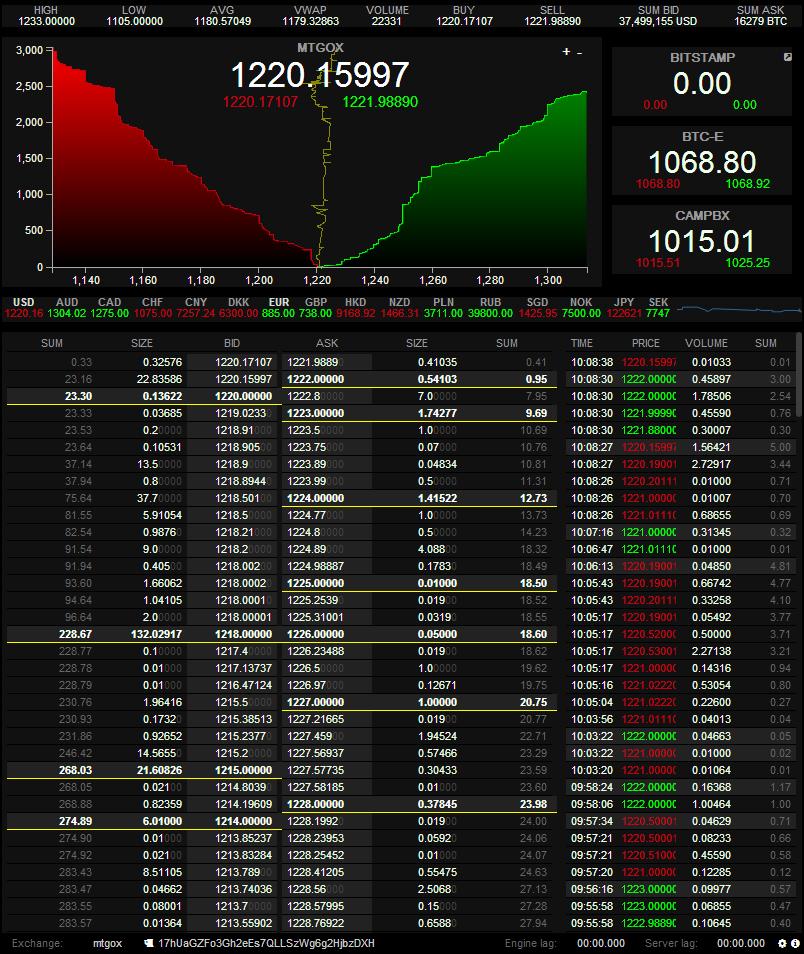Screen dimensions: 804x954
Task: Click the MTGOX last price 1220.15997
Action: [320, 75]
